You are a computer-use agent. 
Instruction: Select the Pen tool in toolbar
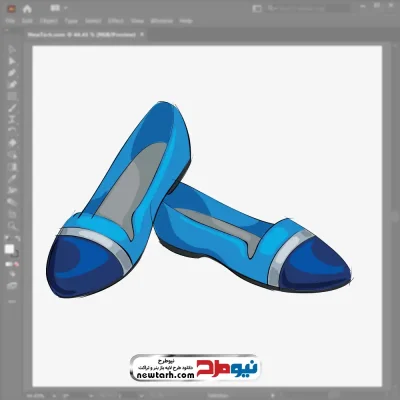click(12, 73)
